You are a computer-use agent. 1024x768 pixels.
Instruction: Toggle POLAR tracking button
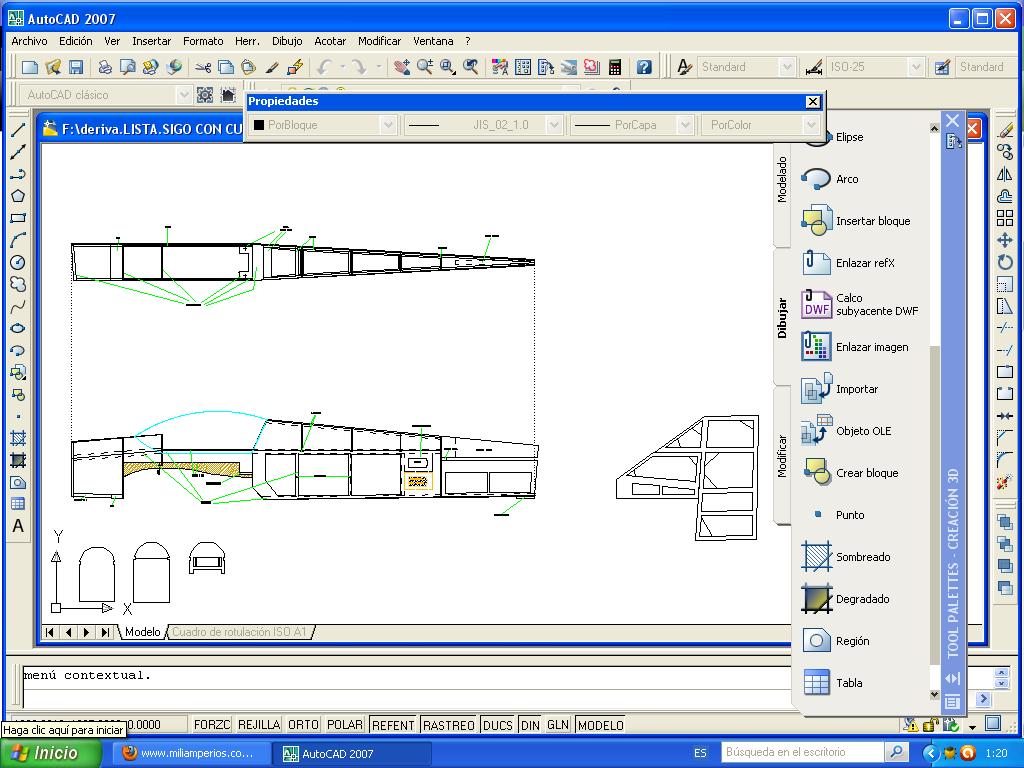coord(345,725)
